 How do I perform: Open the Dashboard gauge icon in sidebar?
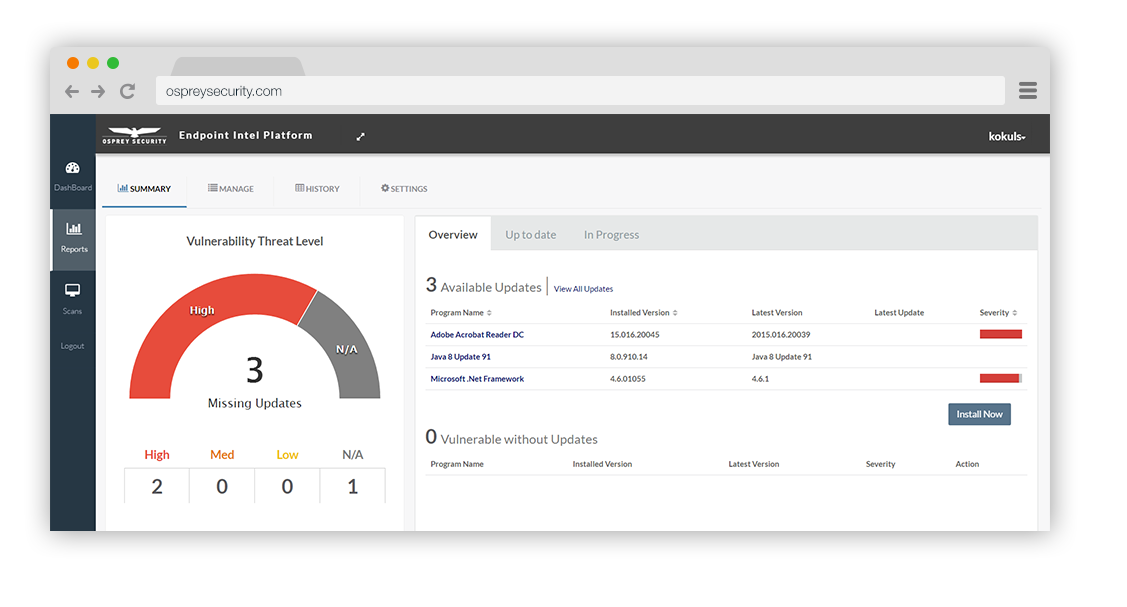[72, 168]
